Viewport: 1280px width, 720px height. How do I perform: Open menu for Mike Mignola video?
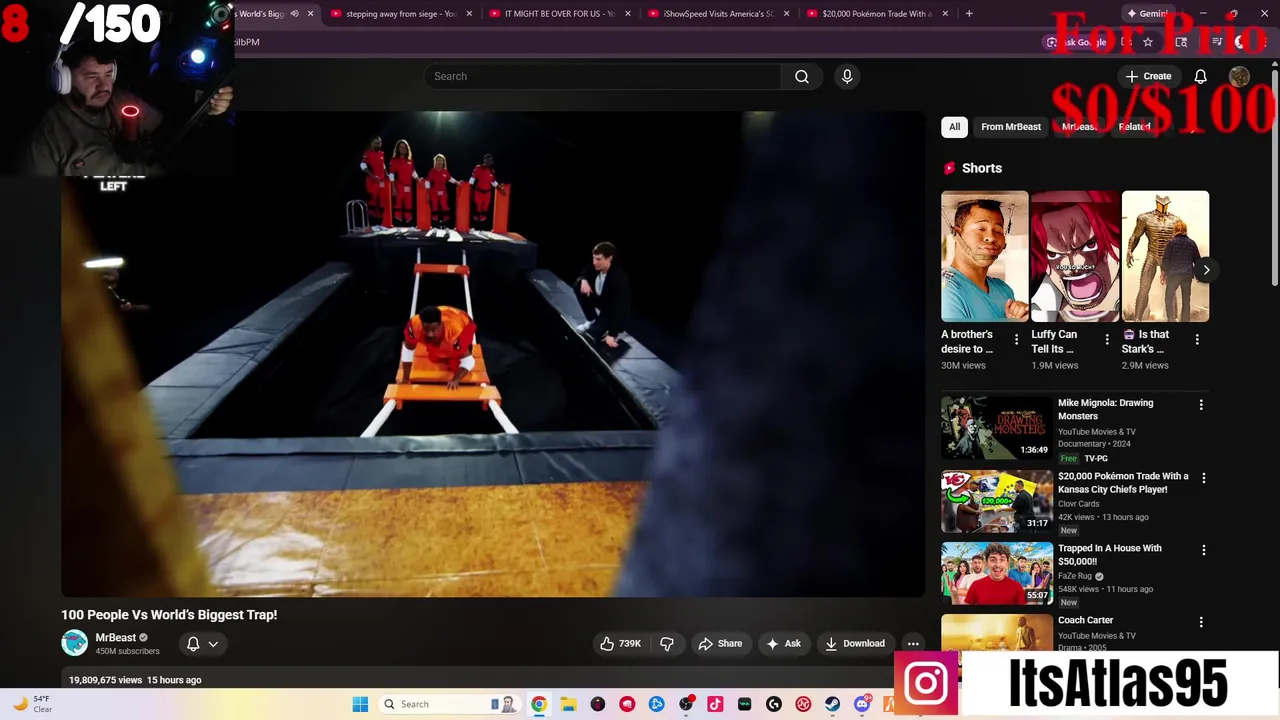(x=1201, y=405)
